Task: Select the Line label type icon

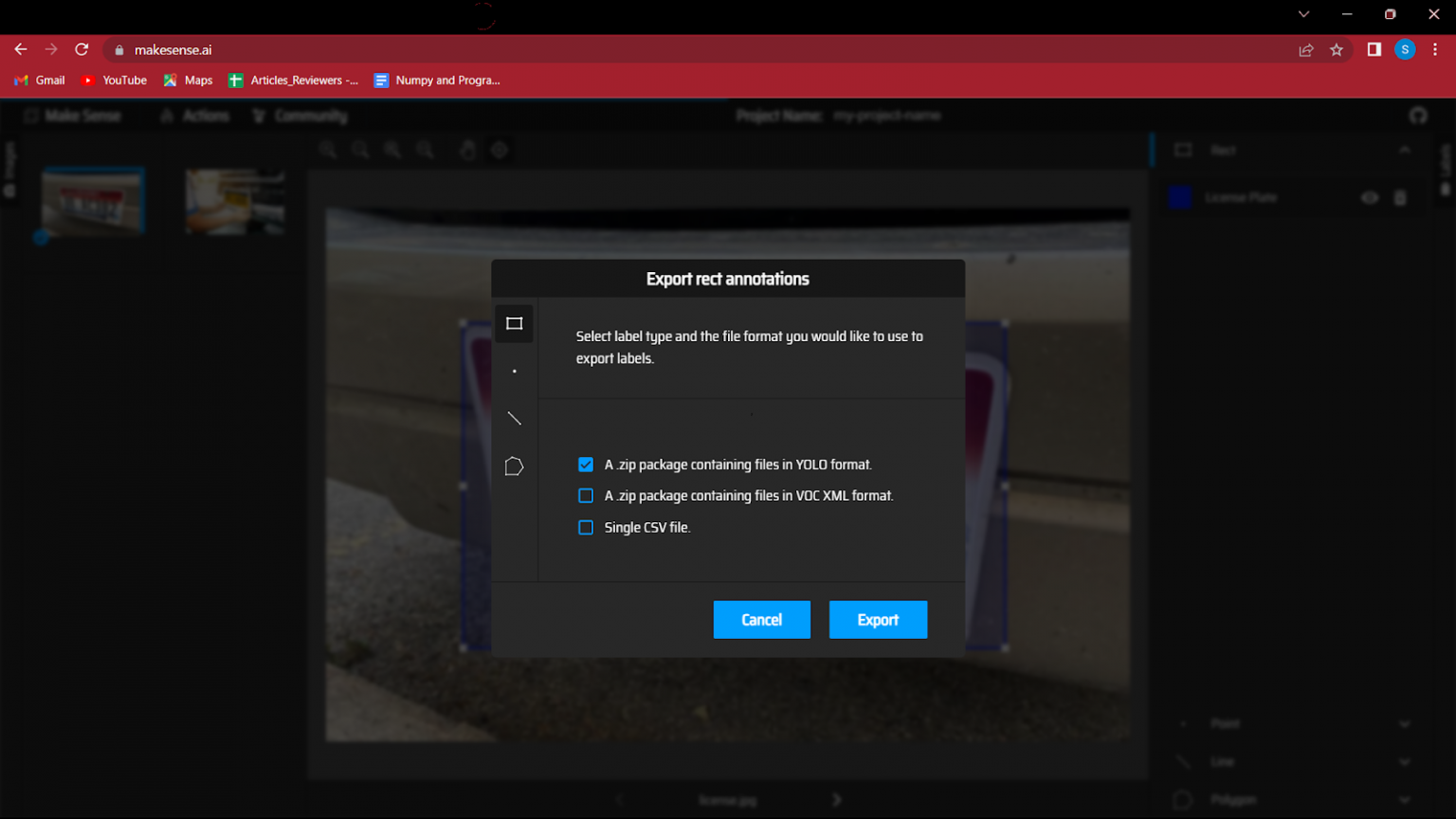Action: coord(514,417)
